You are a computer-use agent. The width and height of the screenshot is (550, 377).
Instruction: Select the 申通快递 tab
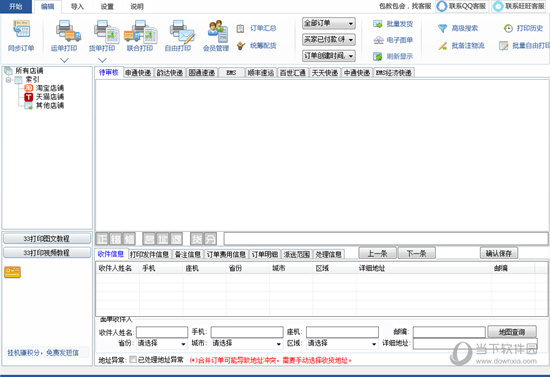138,73
